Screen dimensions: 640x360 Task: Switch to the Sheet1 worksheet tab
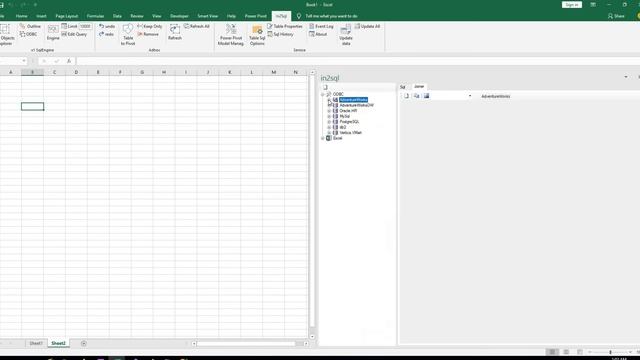[x=36, y=343]
